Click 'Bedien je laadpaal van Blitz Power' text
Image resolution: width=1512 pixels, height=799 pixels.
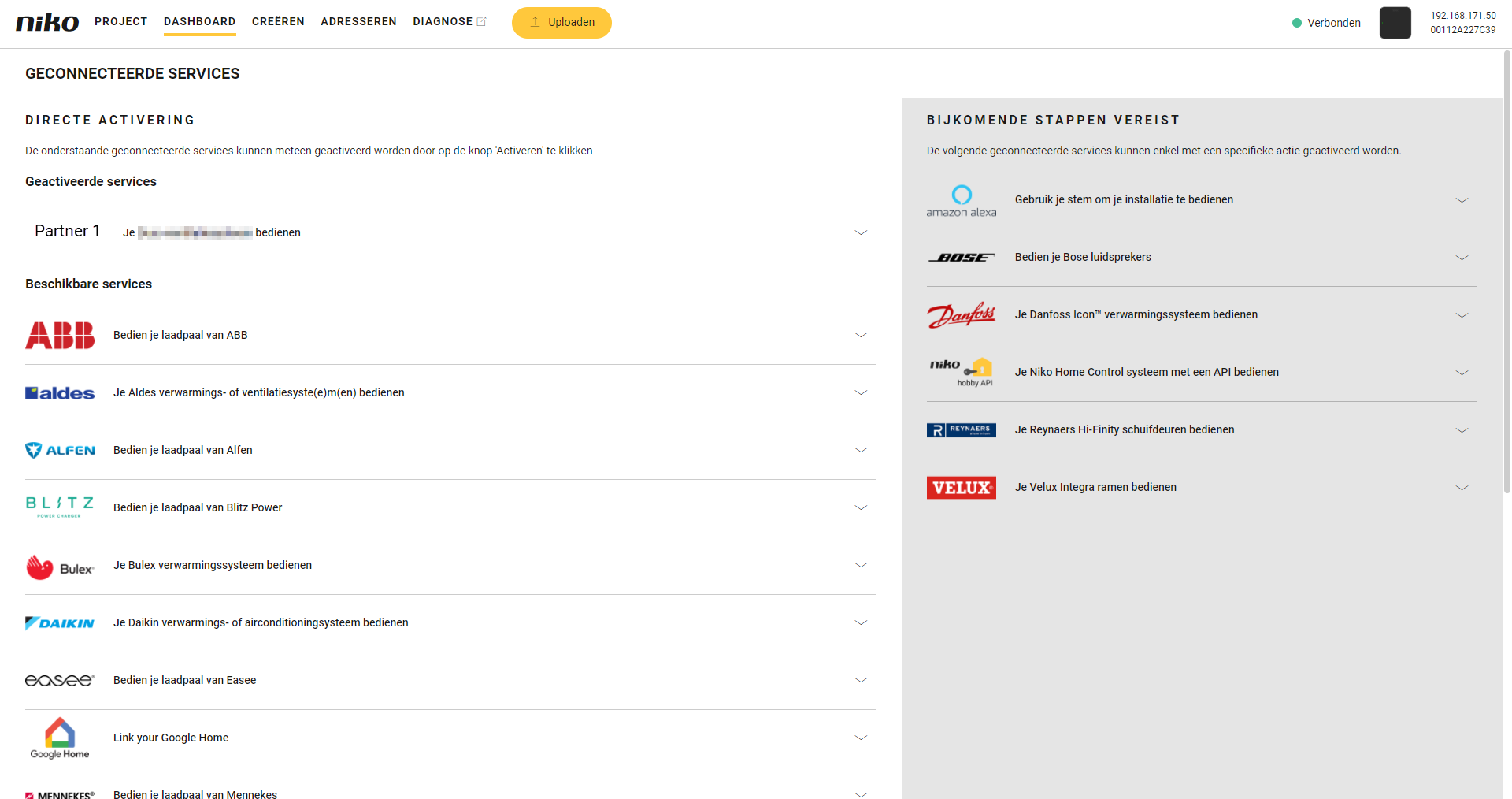198,507
